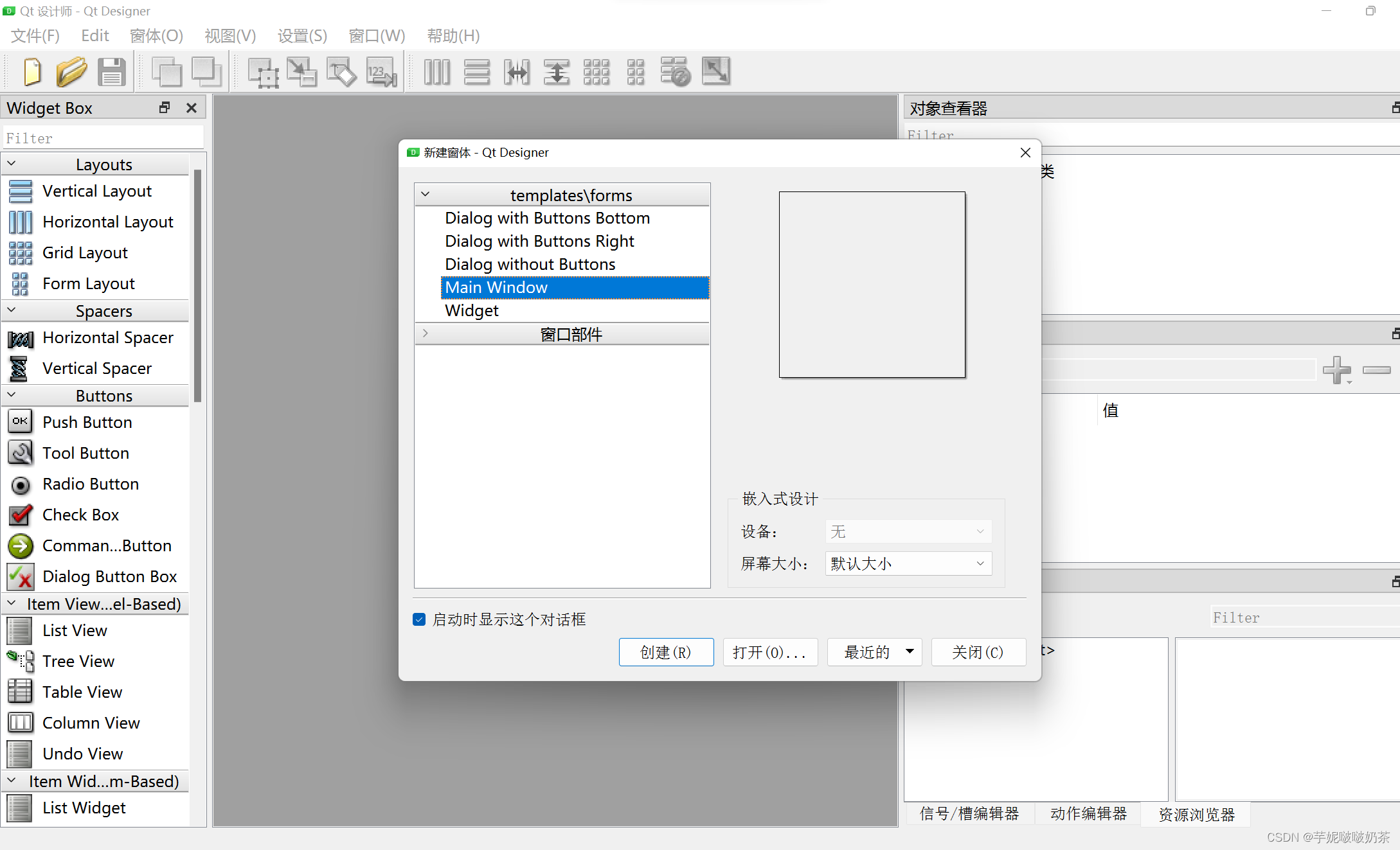Open the 窗体(O) menu
The width and height of the screenshot is (1400, 850).
(x=156, y=36)
